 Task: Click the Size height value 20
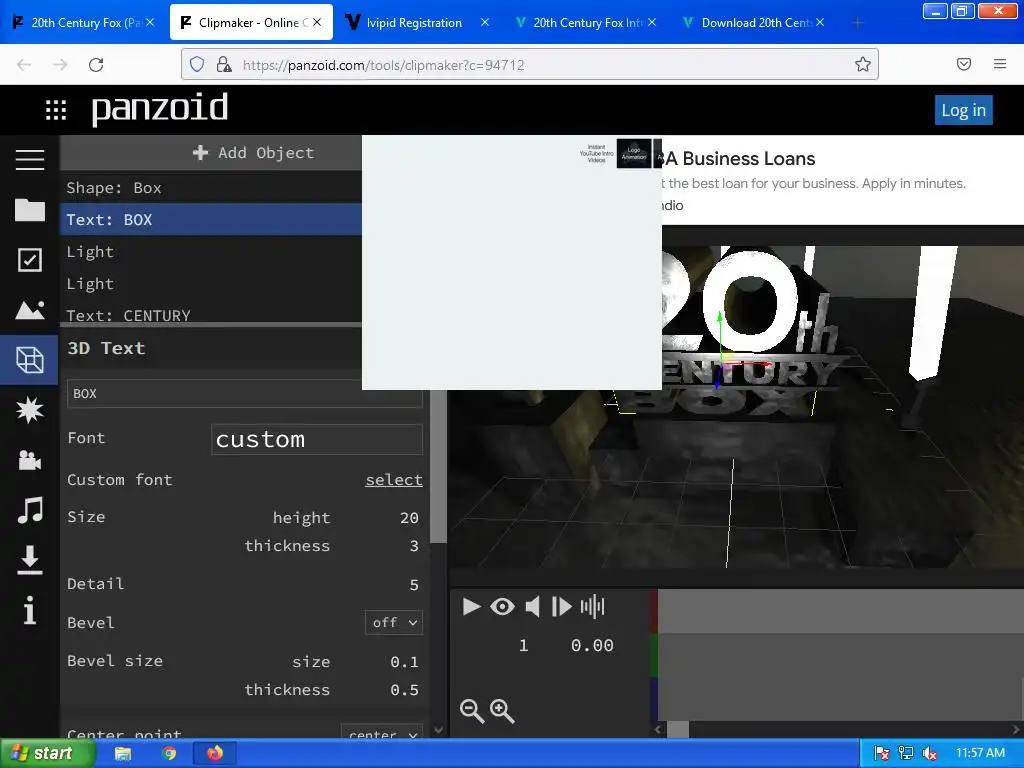409,518
